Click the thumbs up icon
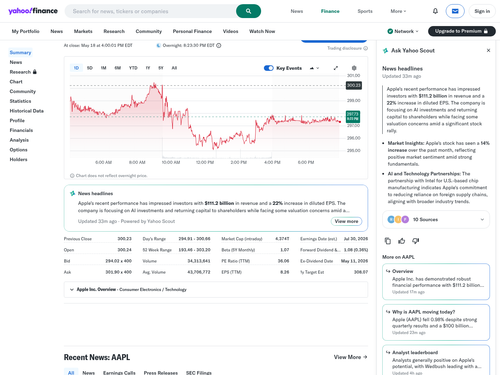The width and height of the screenshot is (500, 375). [402, 241]
